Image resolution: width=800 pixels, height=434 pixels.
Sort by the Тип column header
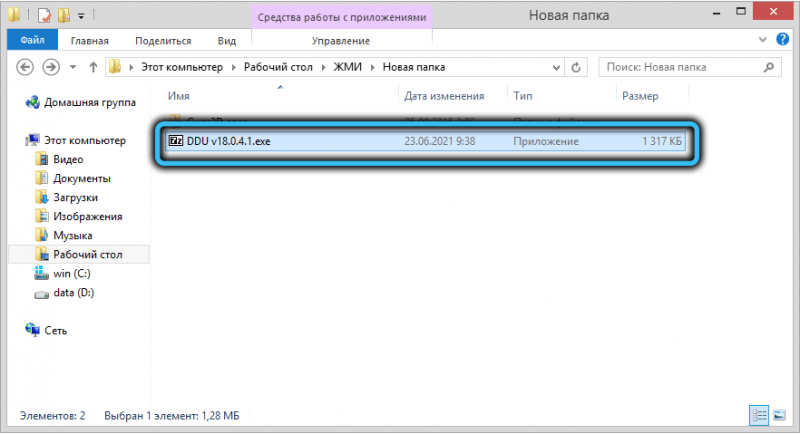coord(522,96)
